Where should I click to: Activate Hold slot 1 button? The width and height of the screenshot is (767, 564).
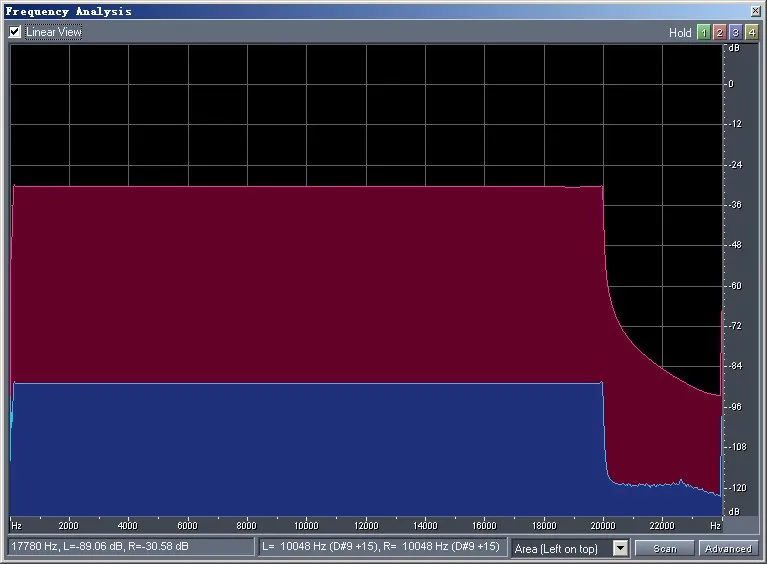(x=703, y=32)
